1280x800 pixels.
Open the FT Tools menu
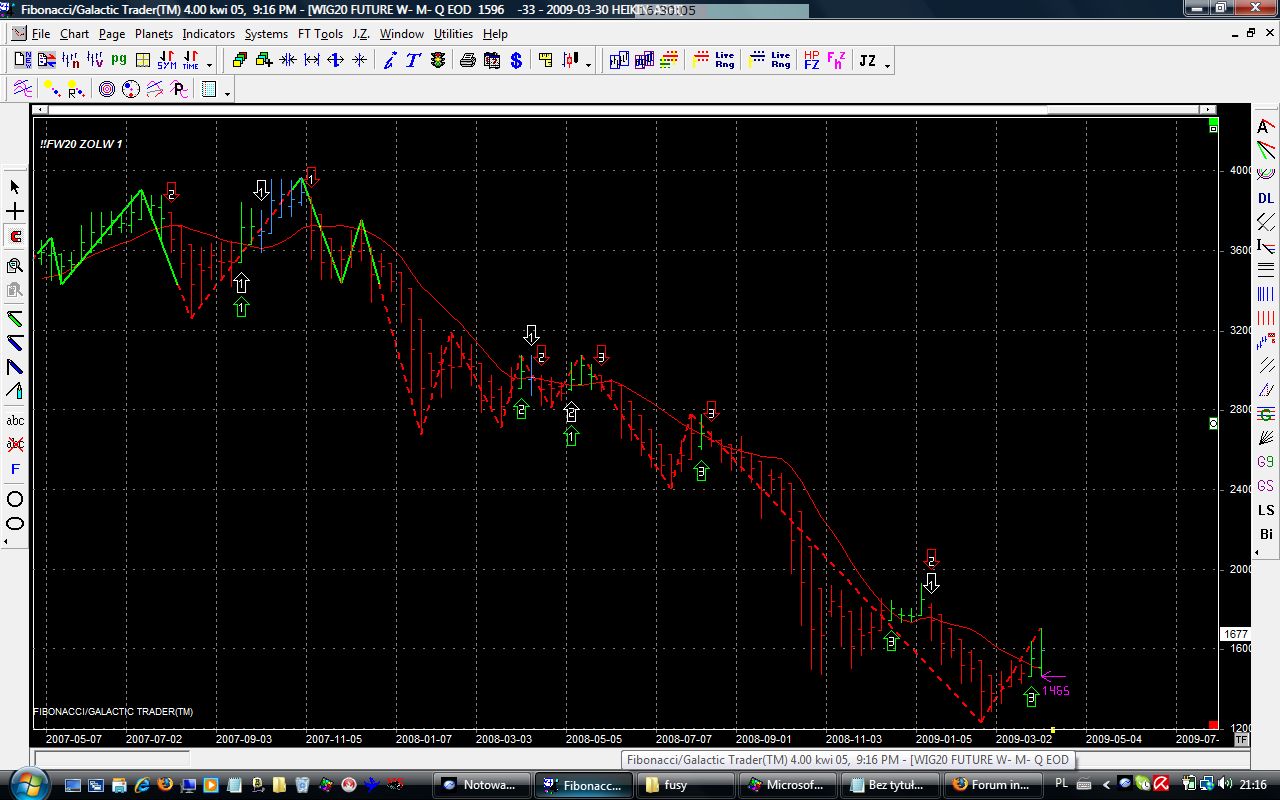click(x=320, y=34)
